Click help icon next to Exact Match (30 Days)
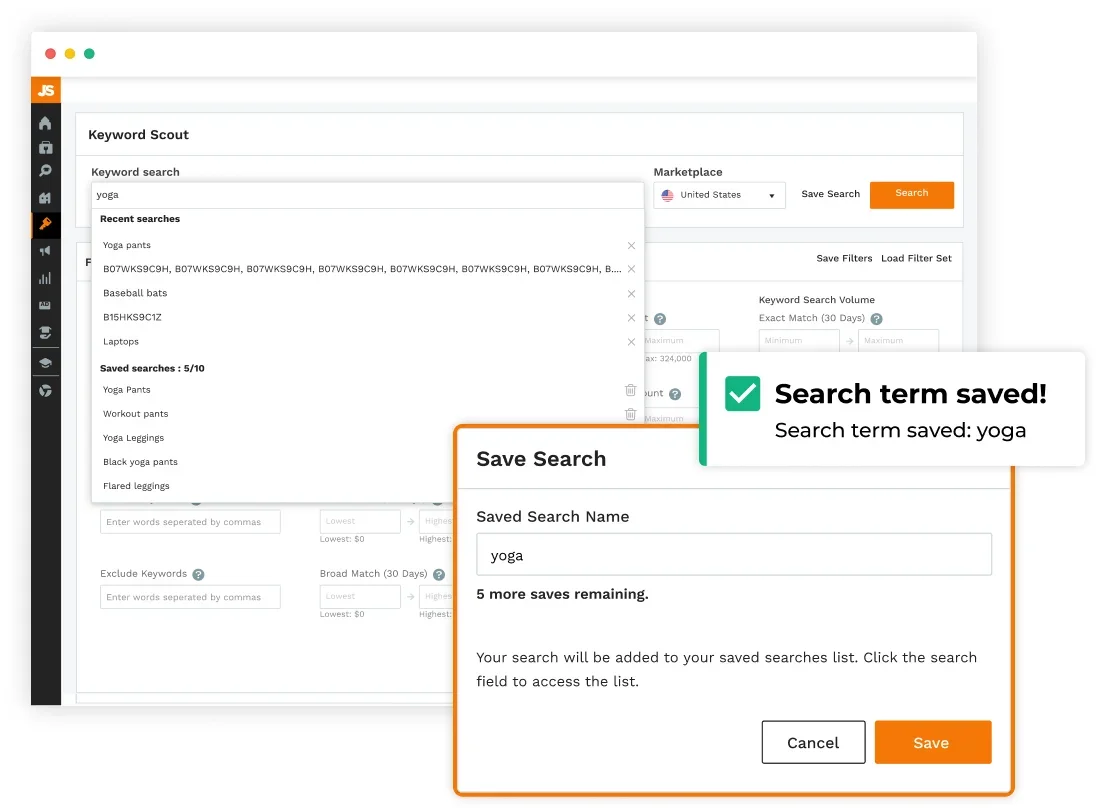 (877, 319)
